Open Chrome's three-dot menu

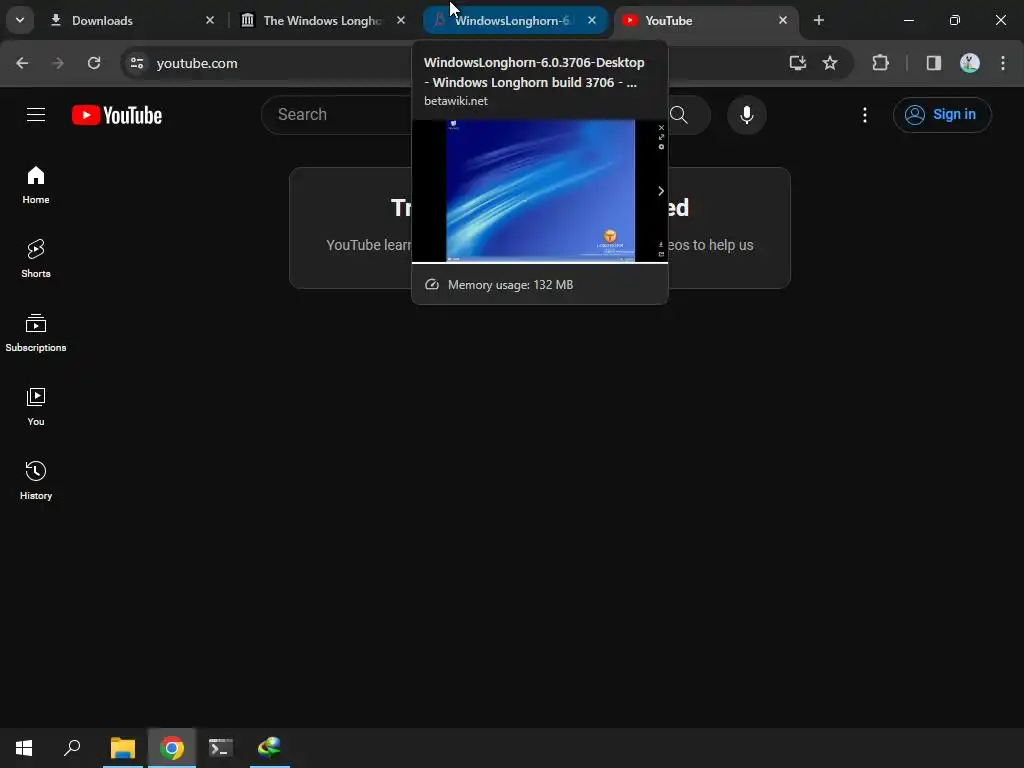point(1002,63)
